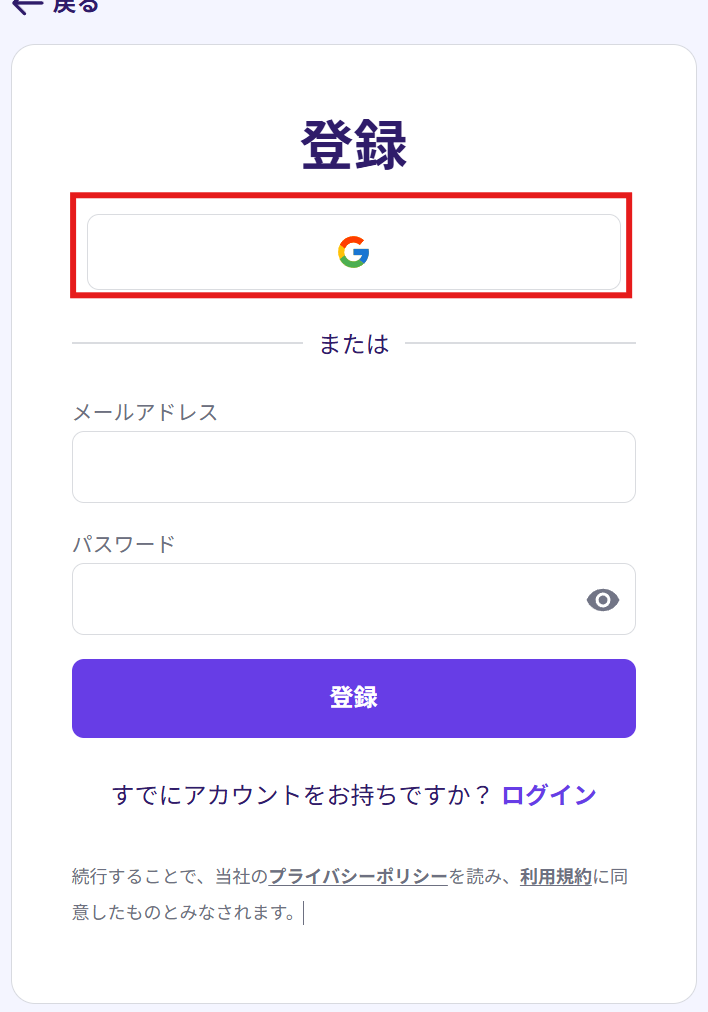The width and height of the screenshot is (708, 1012).
Task: Click the 意したものとみなされます footer line
Action: (x=184, y=913)
